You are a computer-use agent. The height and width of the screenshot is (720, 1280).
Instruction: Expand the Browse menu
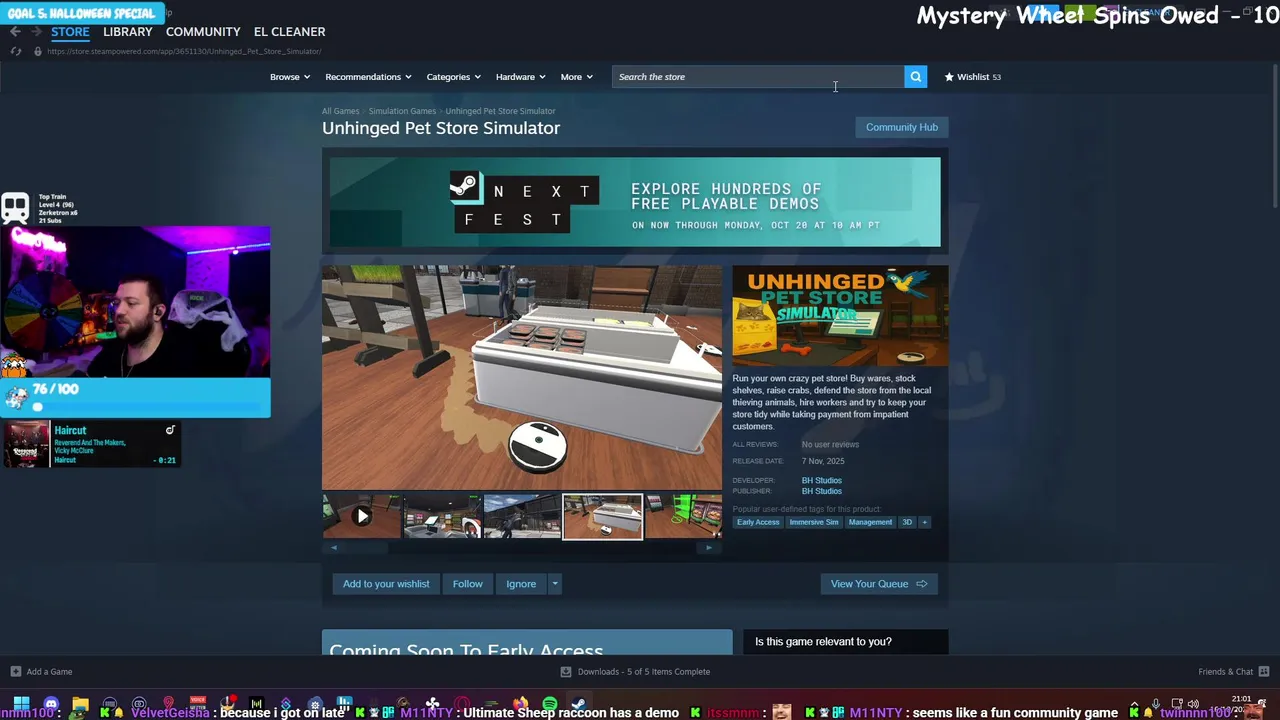[x=290, y=77]
